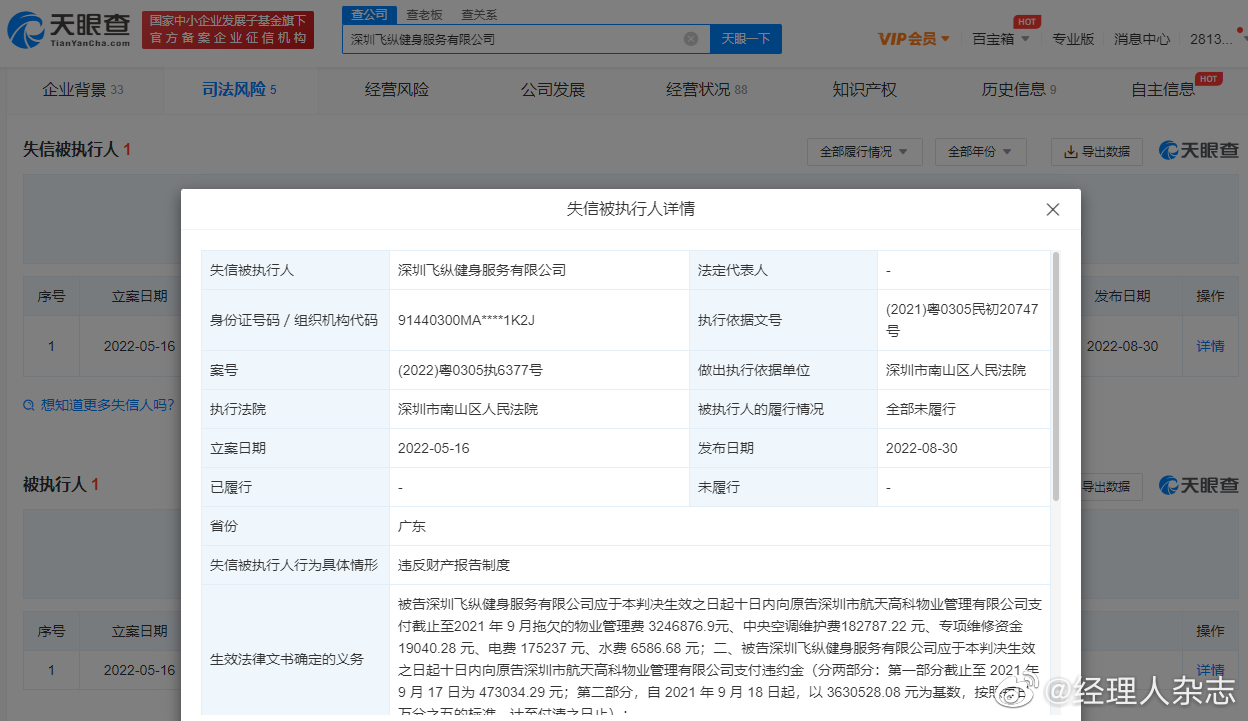This screenshot has height=721, width=1248.
Task: Open the VIP会员 dropdown
Action: click(913, 39)
